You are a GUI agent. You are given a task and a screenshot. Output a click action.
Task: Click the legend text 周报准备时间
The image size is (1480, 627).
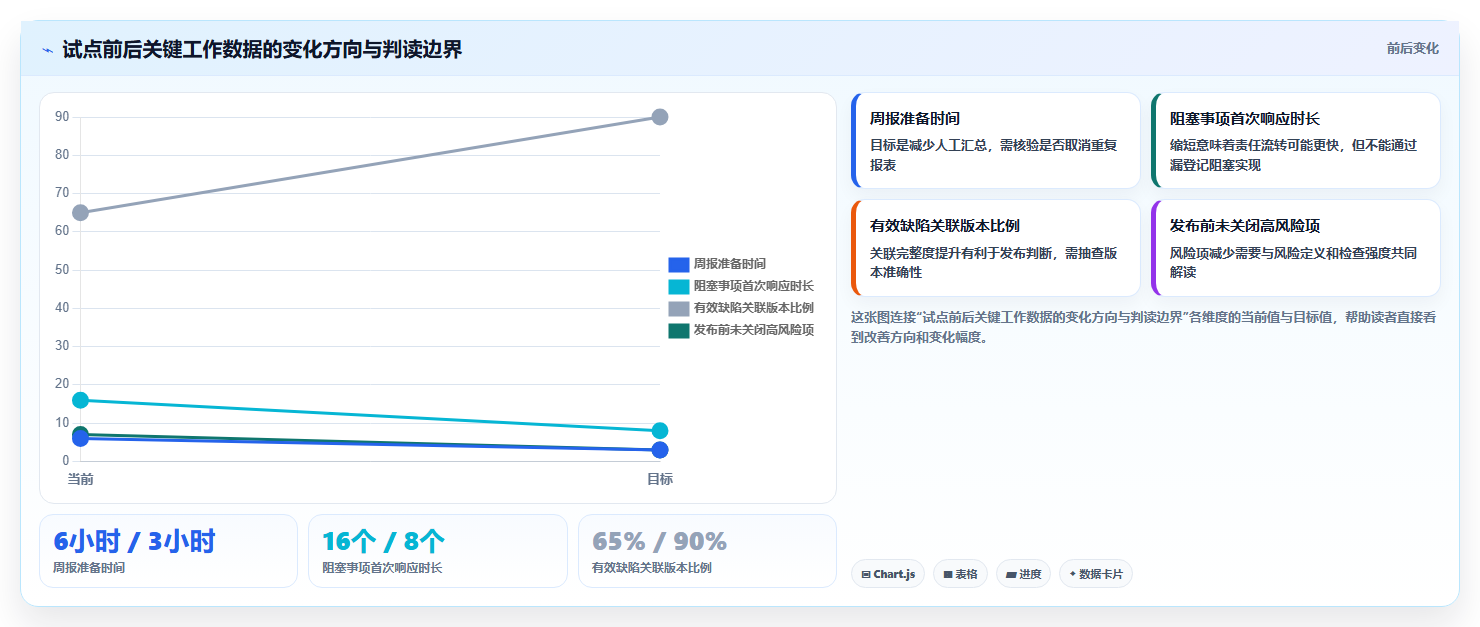tap(730, 264)
